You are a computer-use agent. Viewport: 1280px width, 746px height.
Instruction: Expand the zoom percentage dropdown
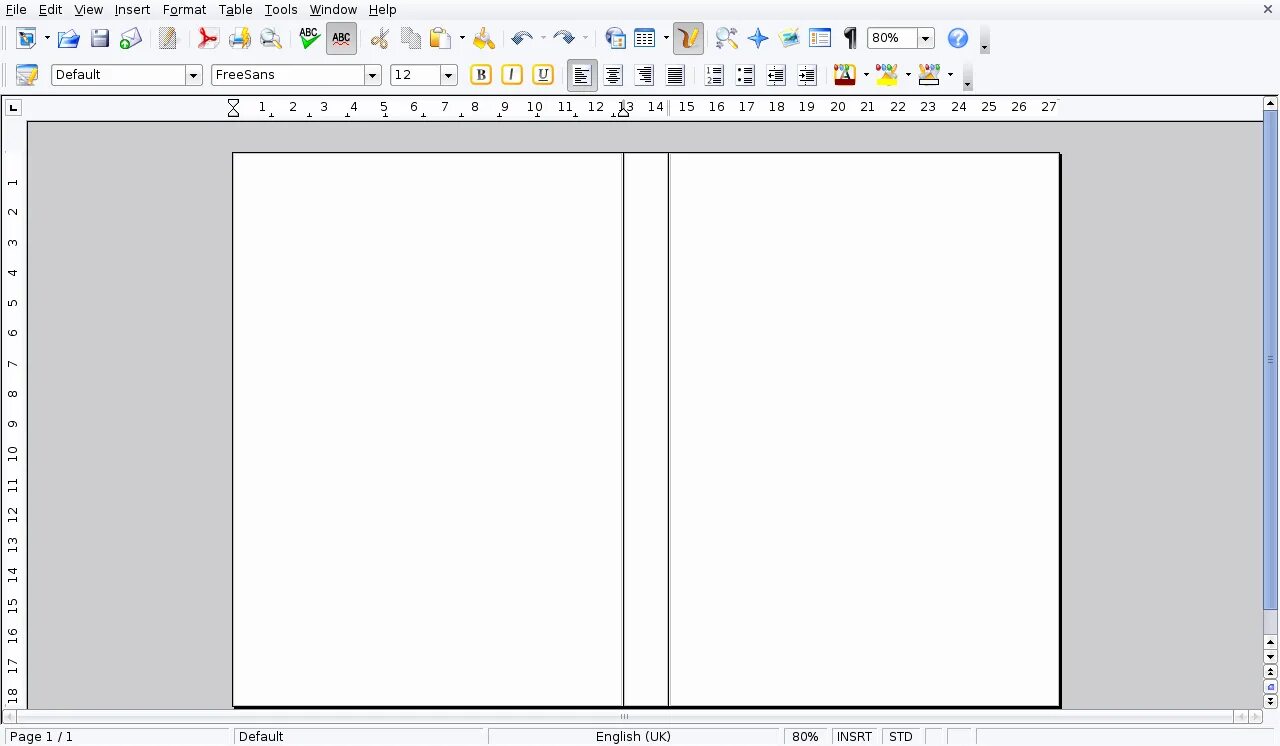(926, 38)
